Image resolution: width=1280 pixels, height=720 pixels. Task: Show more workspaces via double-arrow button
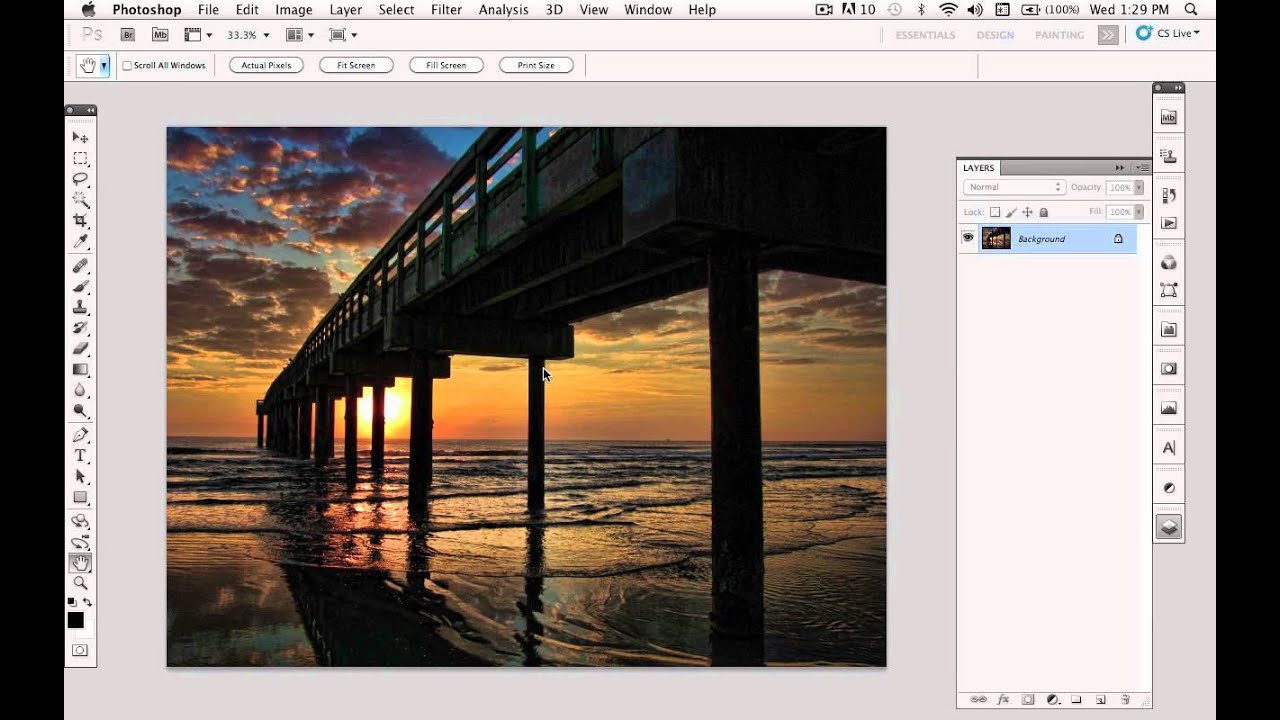1108,35
